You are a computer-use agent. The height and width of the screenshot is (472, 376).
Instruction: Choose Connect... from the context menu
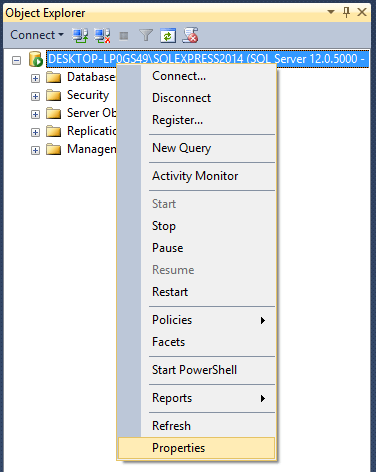coord(197,76)
